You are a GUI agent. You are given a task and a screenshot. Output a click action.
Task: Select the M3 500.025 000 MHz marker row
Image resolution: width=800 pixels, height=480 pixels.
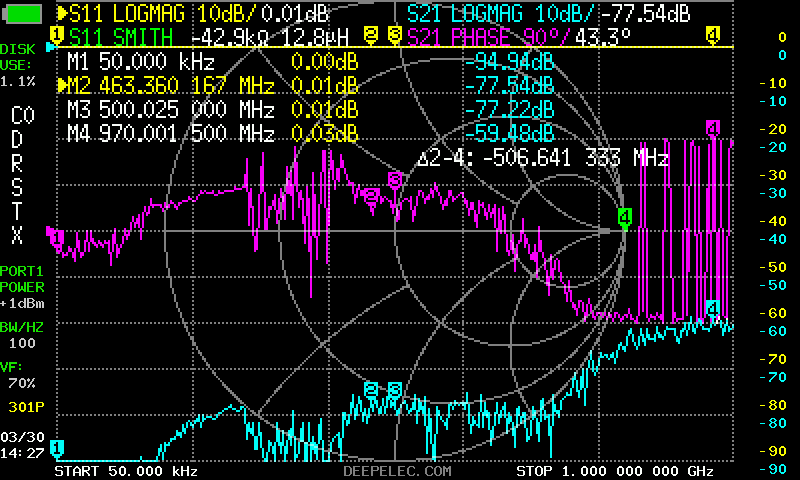(x=310, y=110)
